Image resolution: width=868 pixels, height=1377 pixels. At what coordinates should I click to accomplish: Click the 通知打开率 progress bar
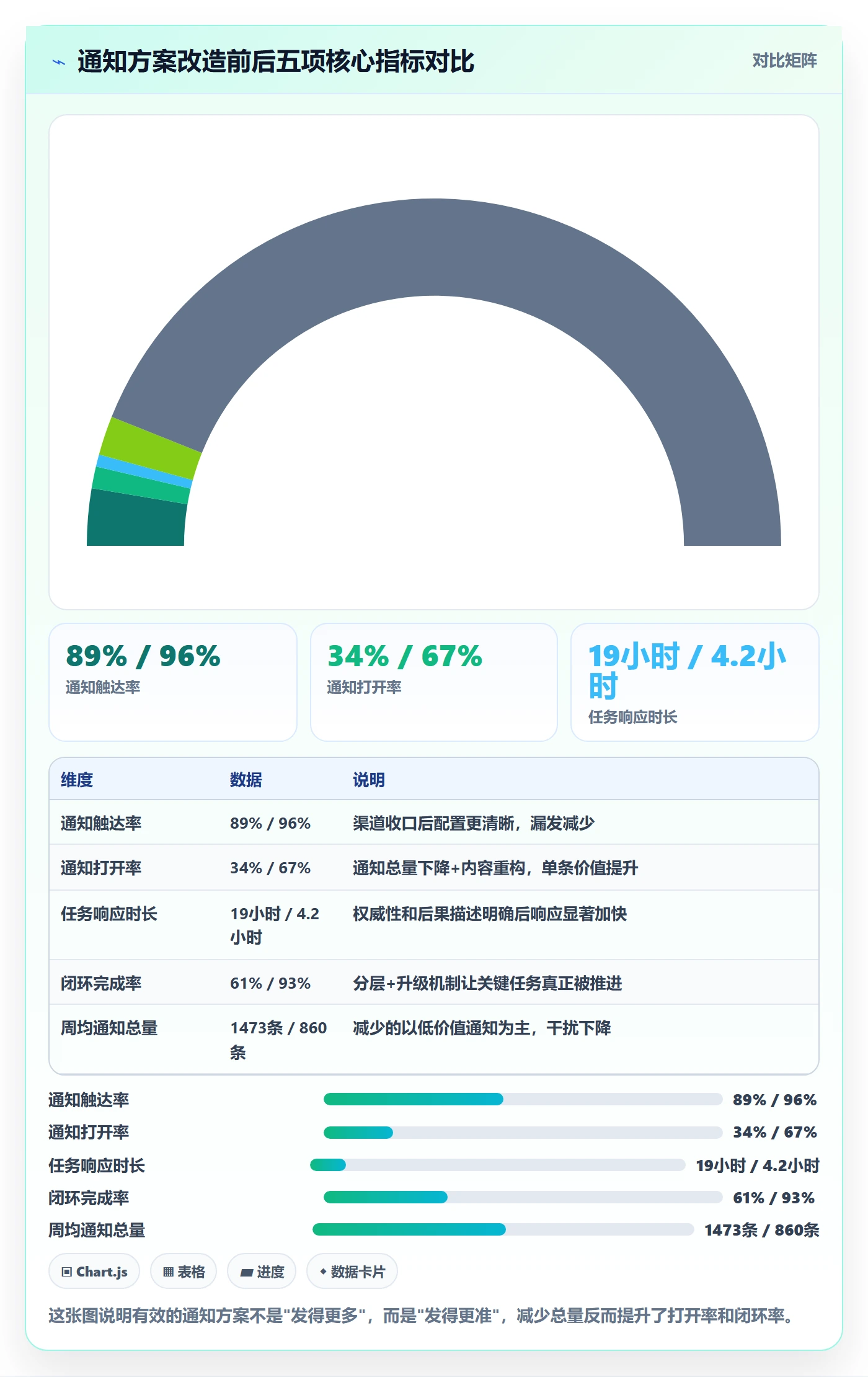pos(523,1132)
